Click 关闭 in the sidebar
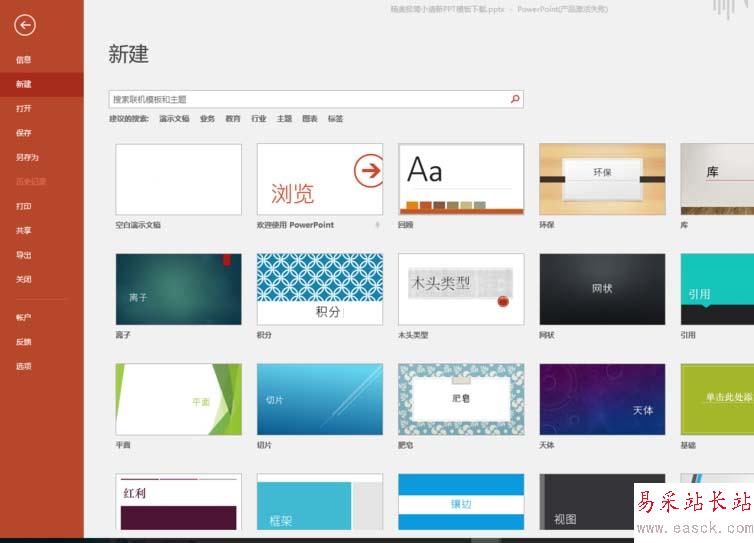This screenshot has width=754, height=543. tap(24, 279)
